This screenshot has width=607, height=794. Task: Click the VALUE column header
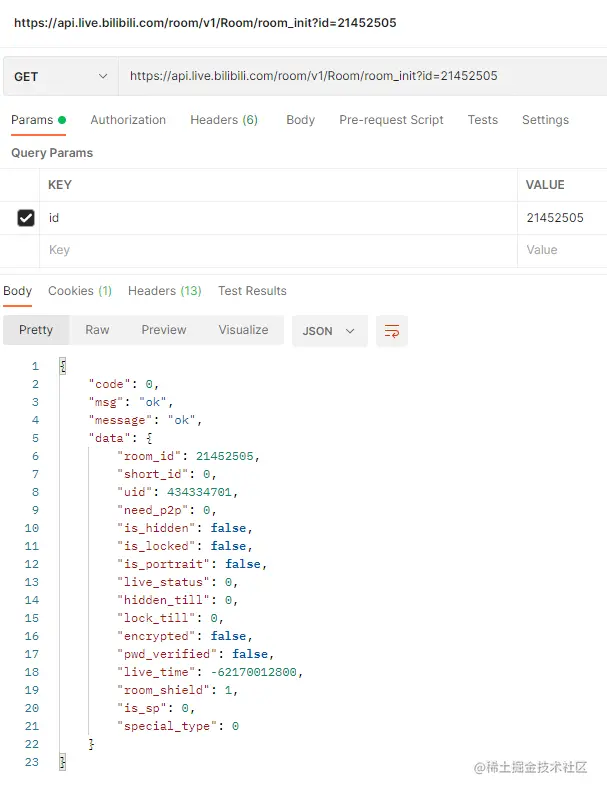pyautogui.click(x=545, y=185)
